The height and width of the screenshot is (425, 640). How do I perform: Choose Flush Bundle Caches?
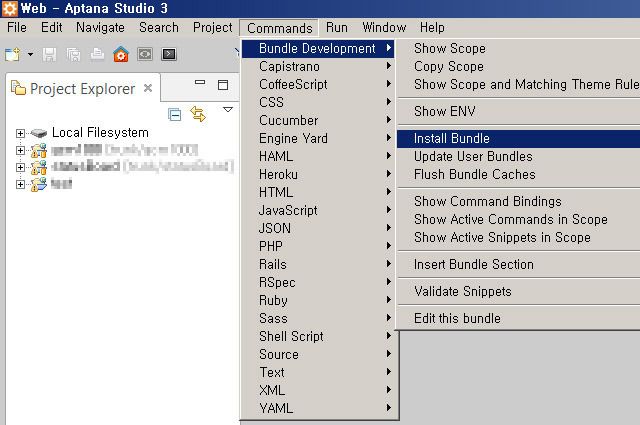519,174
